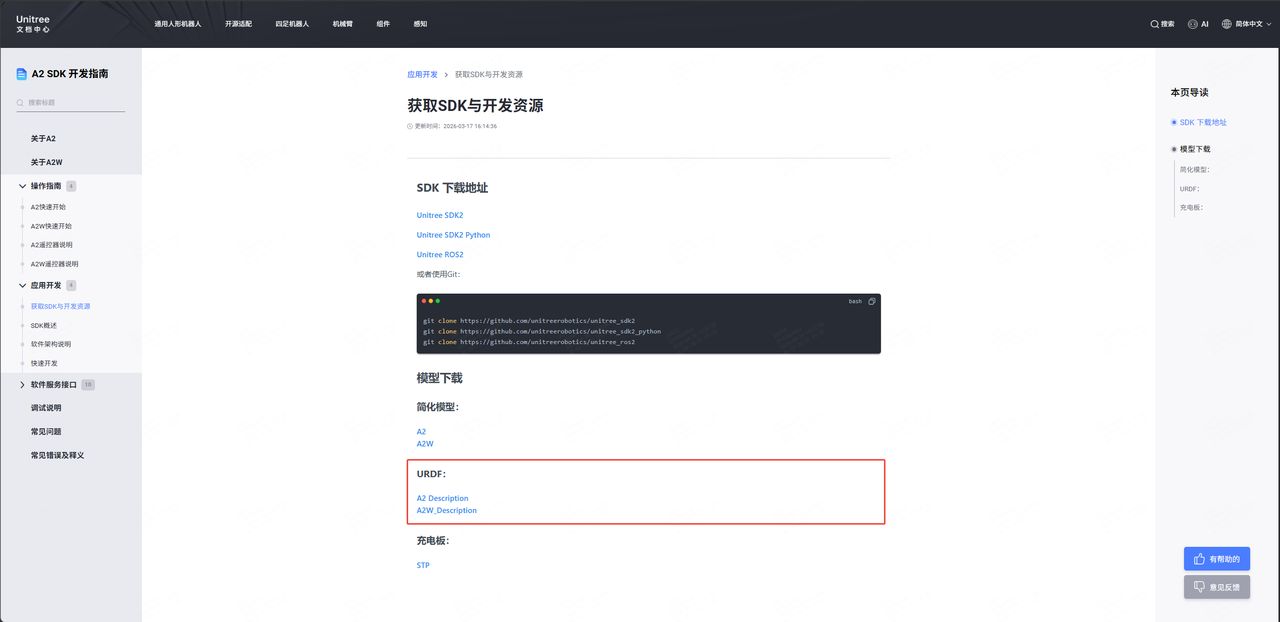Screen dimensions: 1280x622
Task: Select 获取SDK与开发资源 in the sidebar
Action: pyautogui.click(x=60, y=306)
